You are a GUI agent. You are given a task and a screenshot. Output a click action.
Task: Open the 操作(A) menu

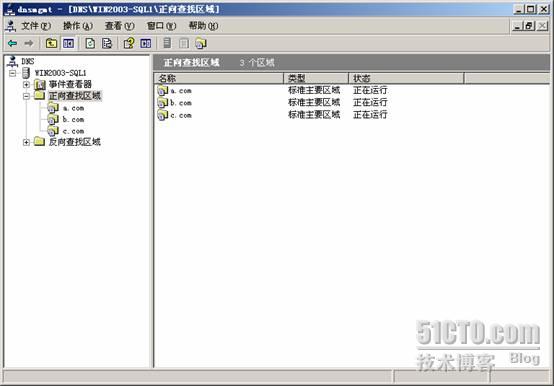[78, 26]
